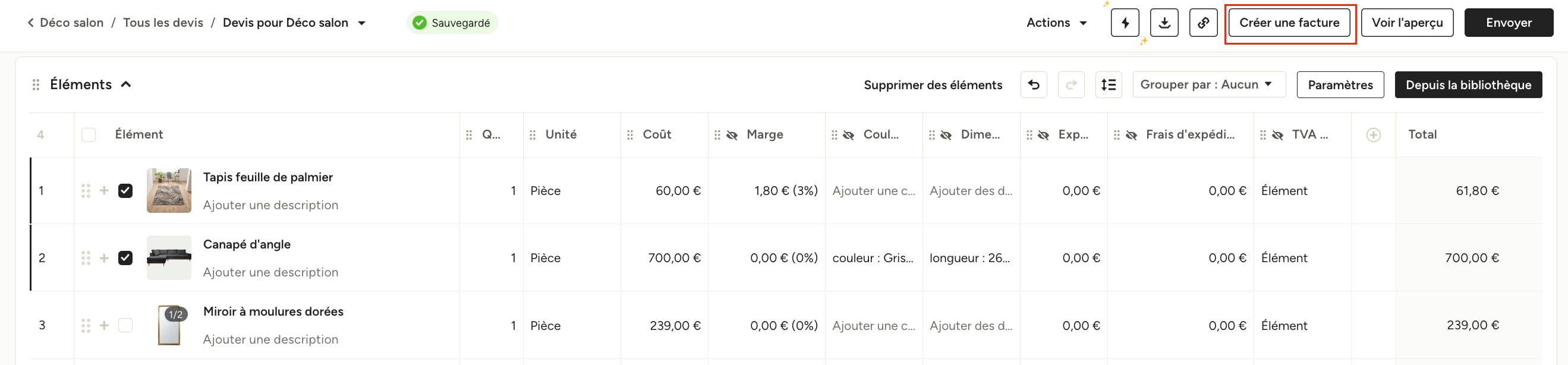
Task: Click the plus icon on the Canapé d'angle row
Action: 104,258
